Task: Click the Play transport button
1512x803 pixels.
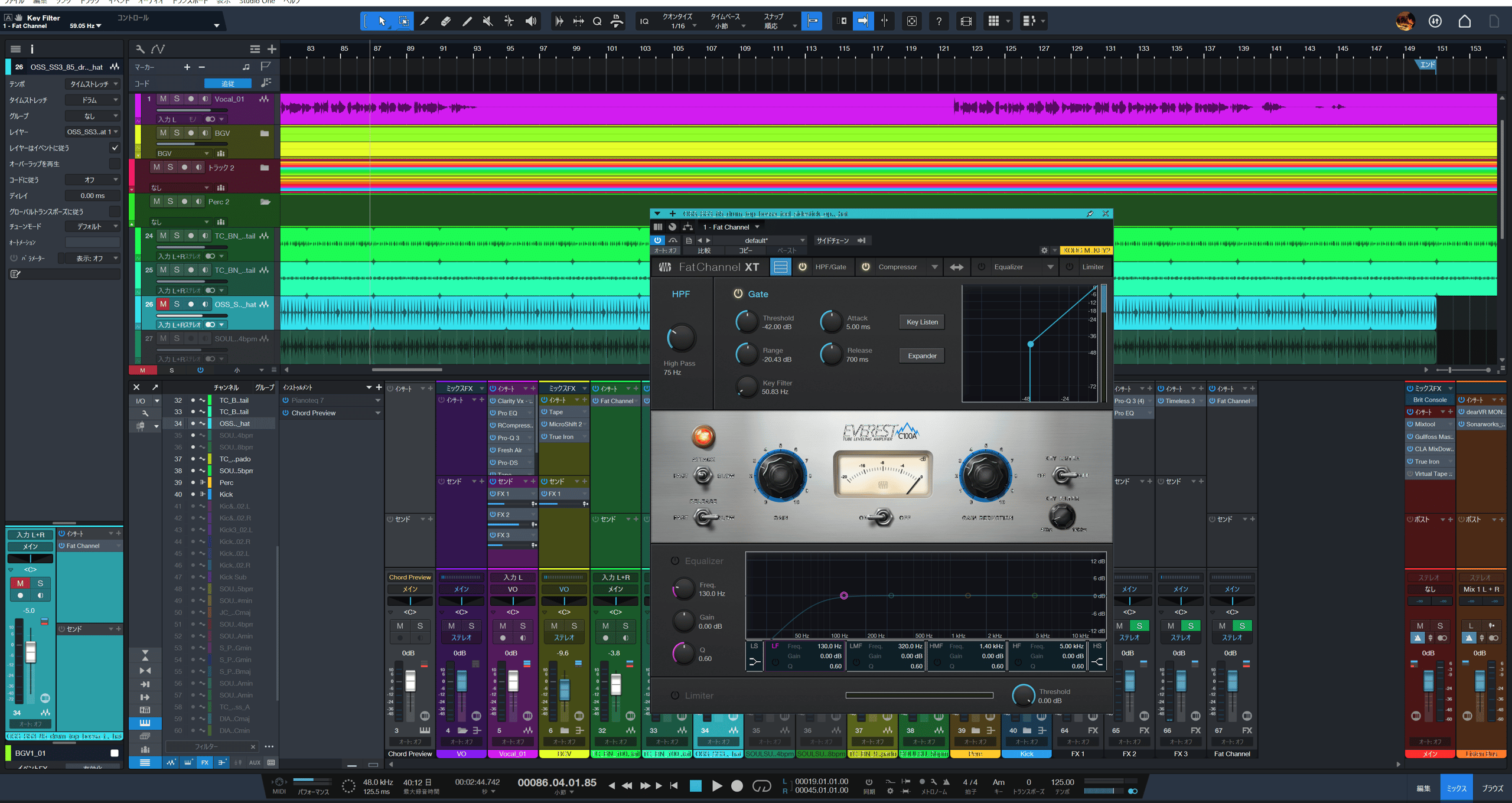Action: [716, 786]
